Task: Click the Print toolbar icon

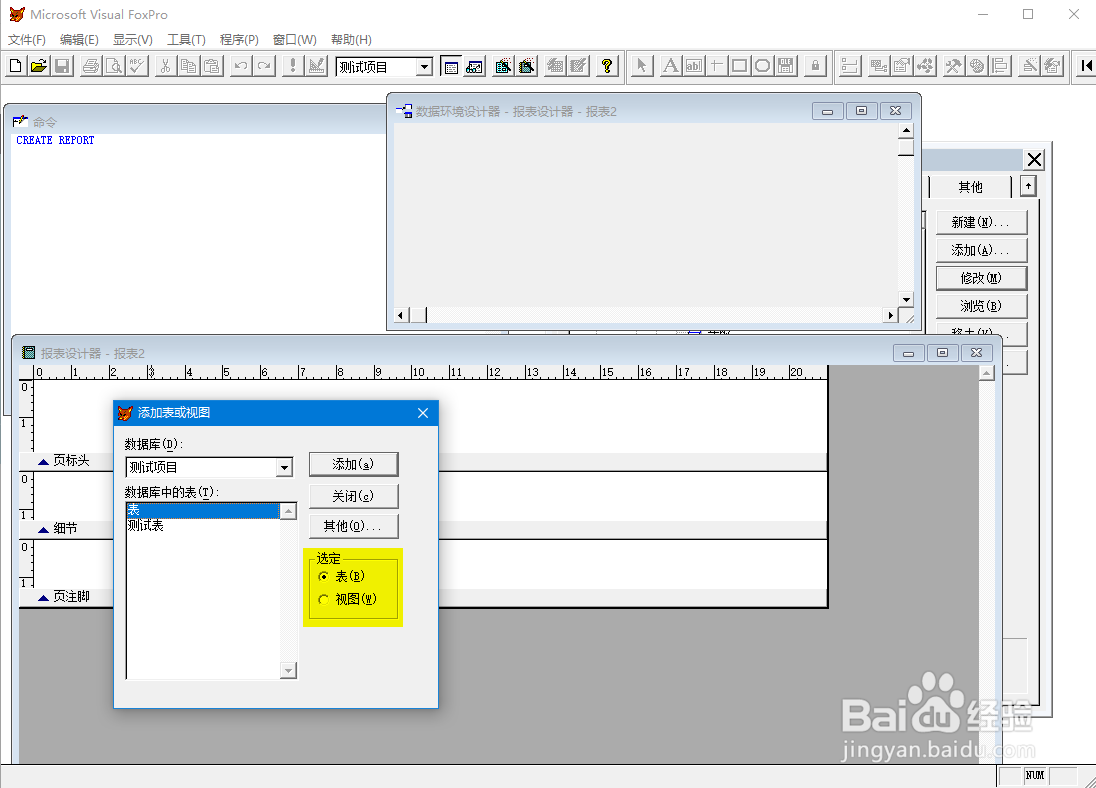Action: (x=90, y=66)
